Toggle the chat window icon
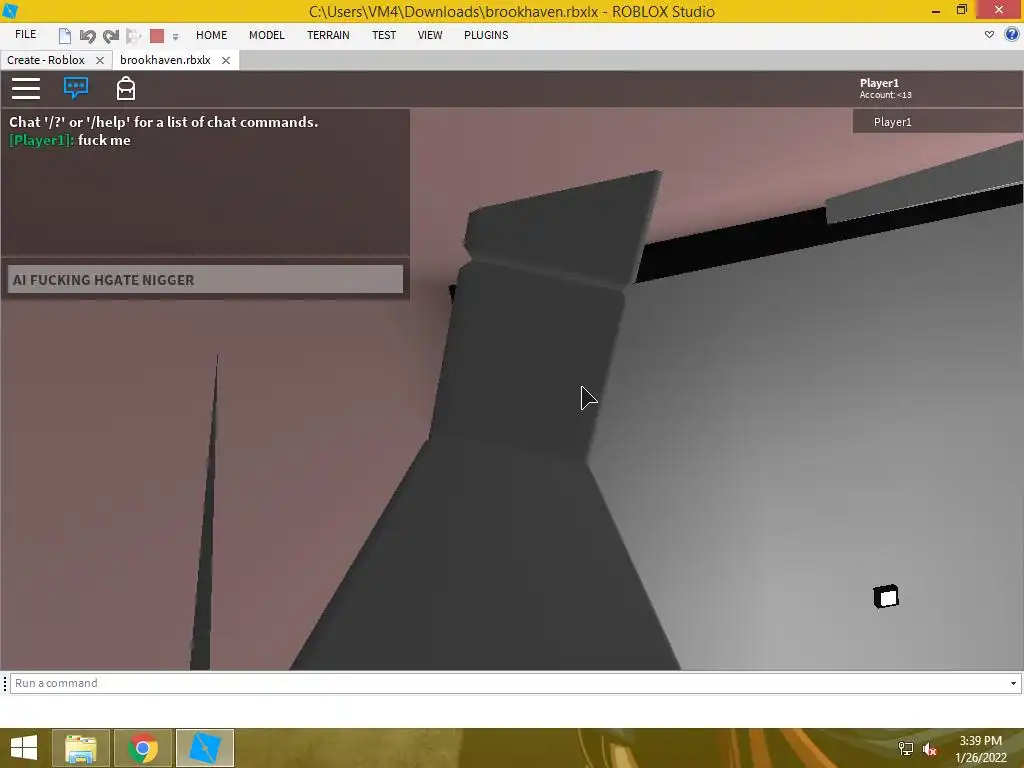 coord(76,88)
